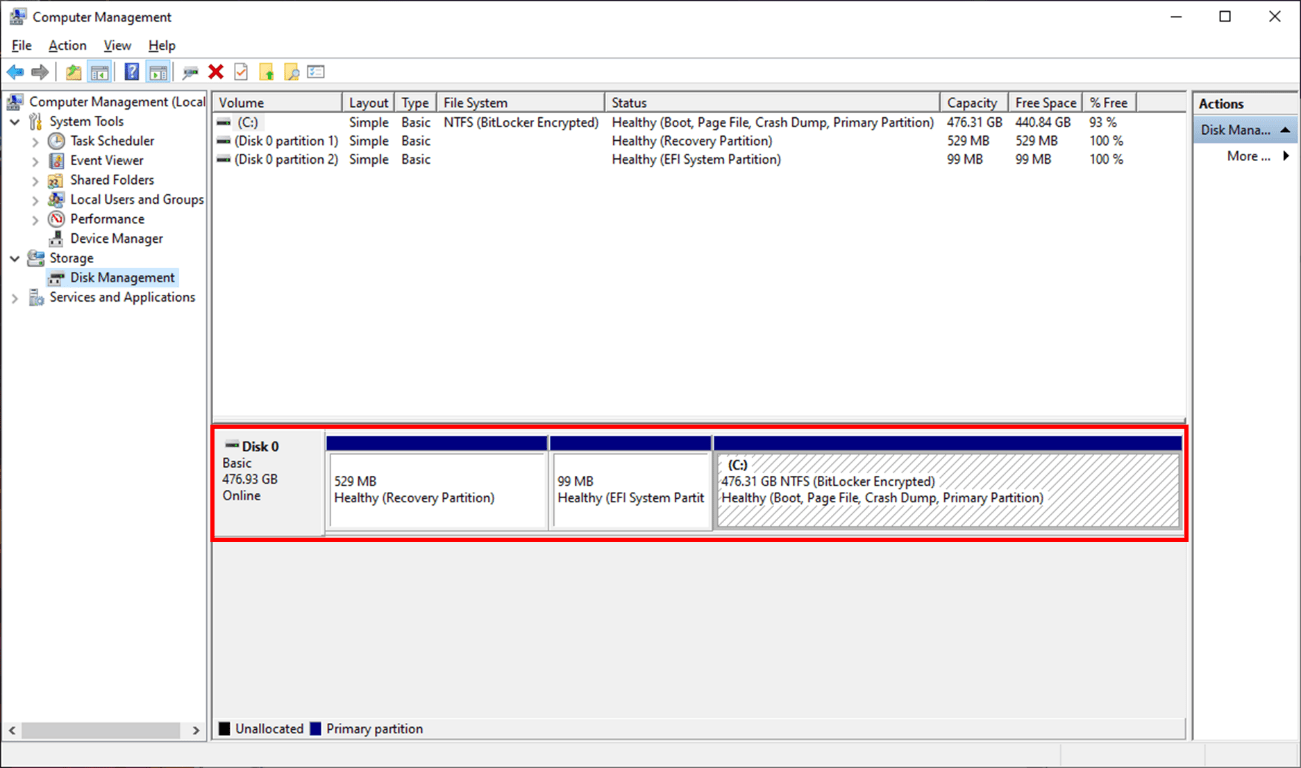This screenshot has width=1301, height=768.
Task: Expand the Event Viewer node
Action: click(x=36, y=160)
